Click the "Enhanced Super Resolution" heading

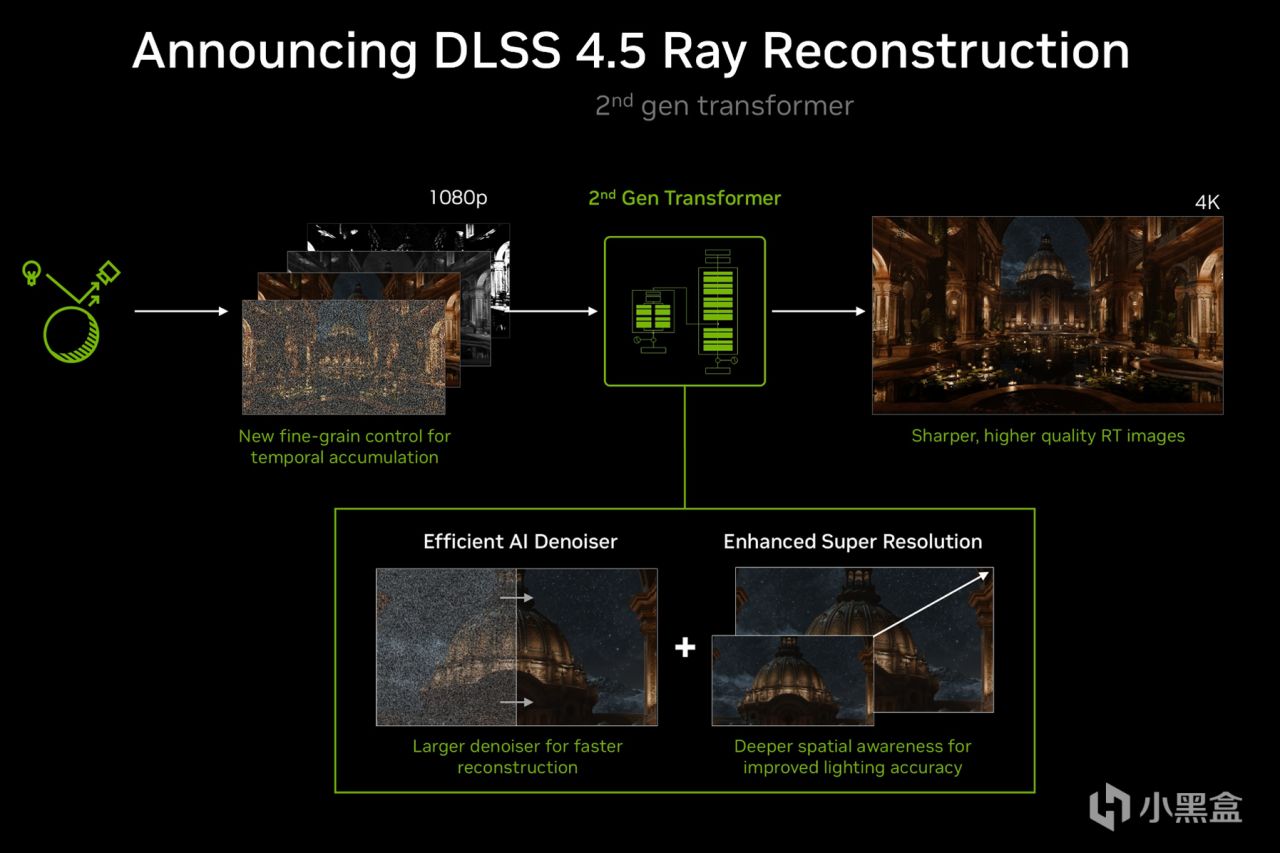click(853, 542)
